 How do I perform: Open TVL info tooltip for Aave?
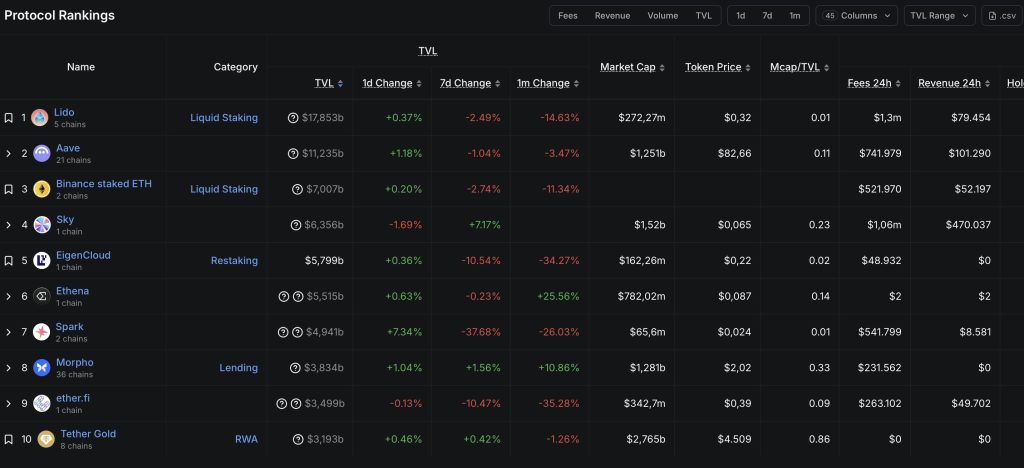point(293,154)
